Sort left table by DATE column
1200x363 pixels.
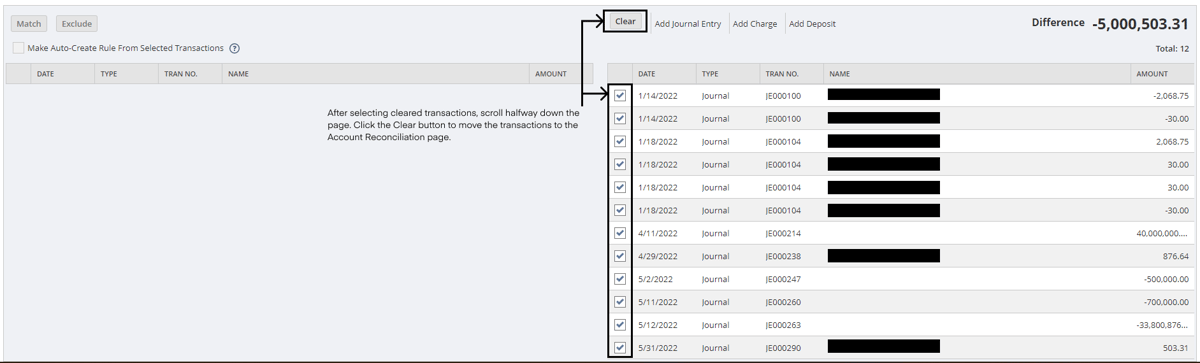[61, 74]
